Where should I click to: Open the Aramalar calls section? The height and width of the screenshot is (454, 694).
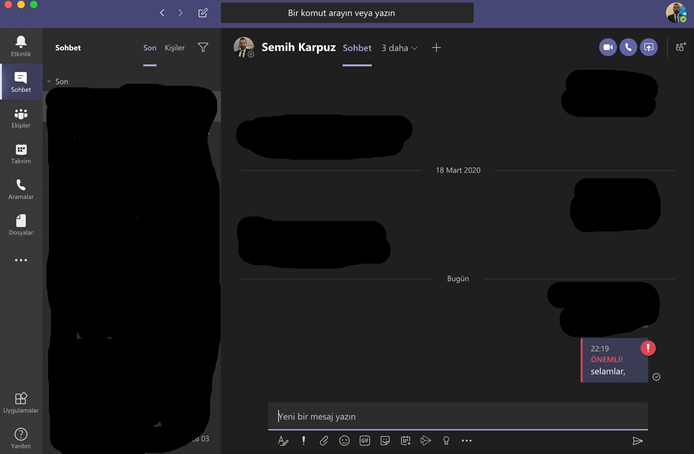[x=21, y=189]
